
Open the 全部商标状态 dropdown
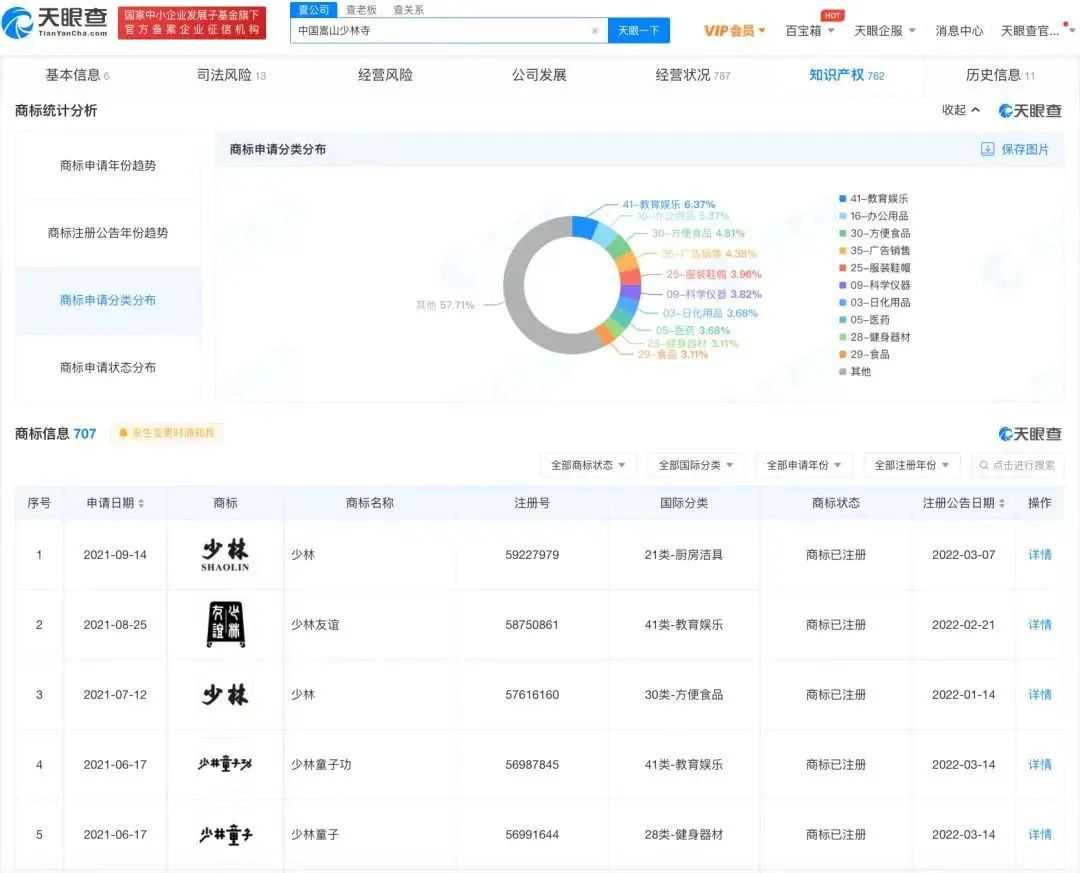tap(588, 464)
